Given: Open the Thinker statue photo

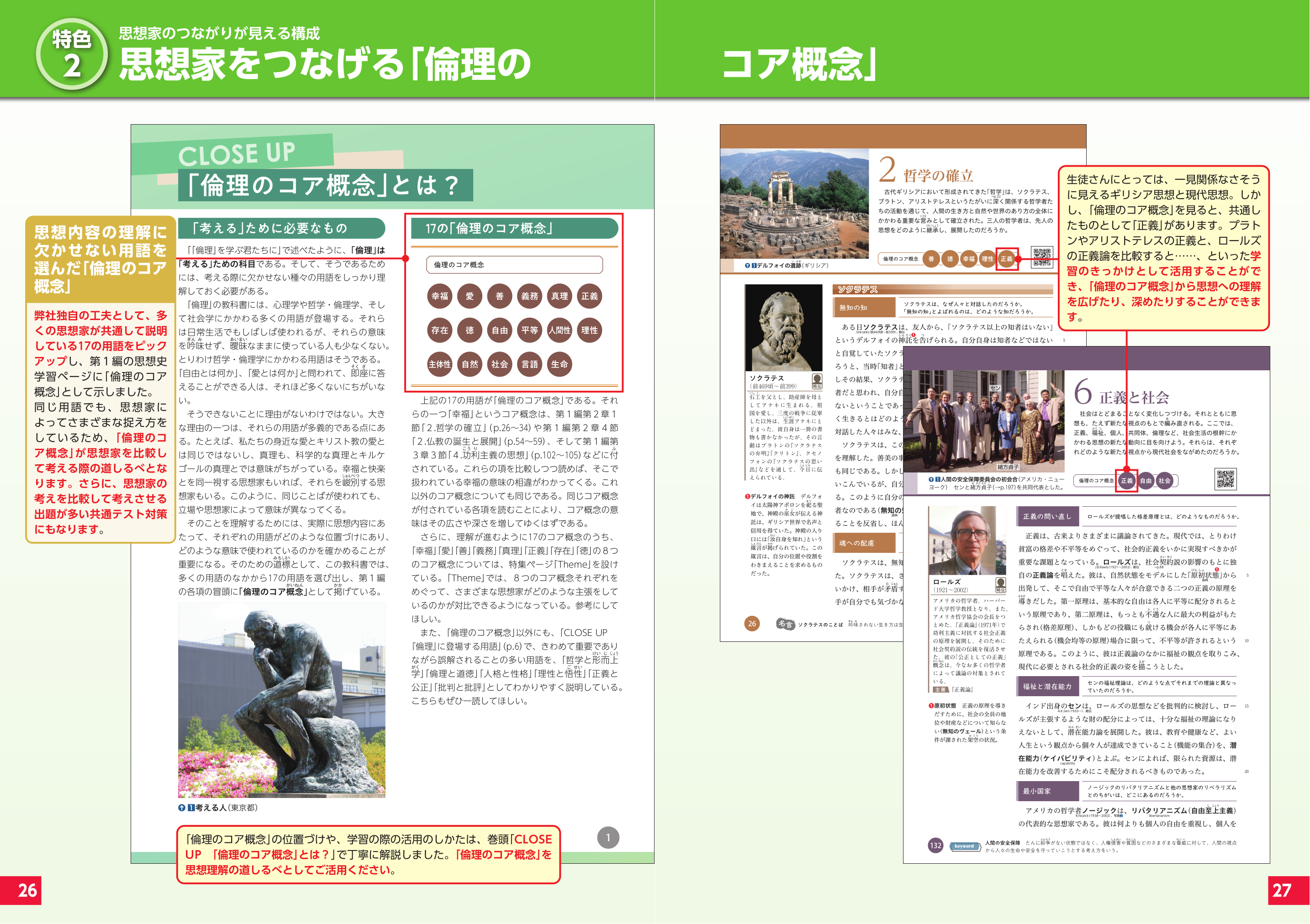Looking at the screenshot, I should [x=282, y=700].
